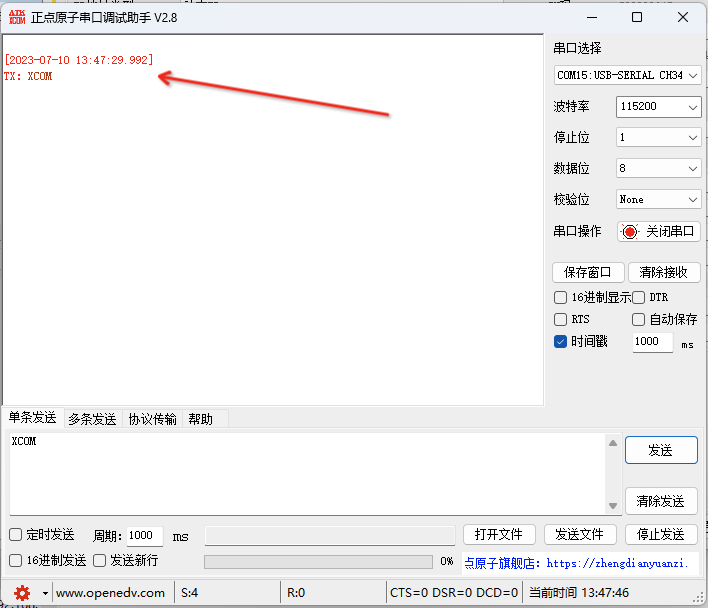Click the S:4 sent counter

pos(190,593)
